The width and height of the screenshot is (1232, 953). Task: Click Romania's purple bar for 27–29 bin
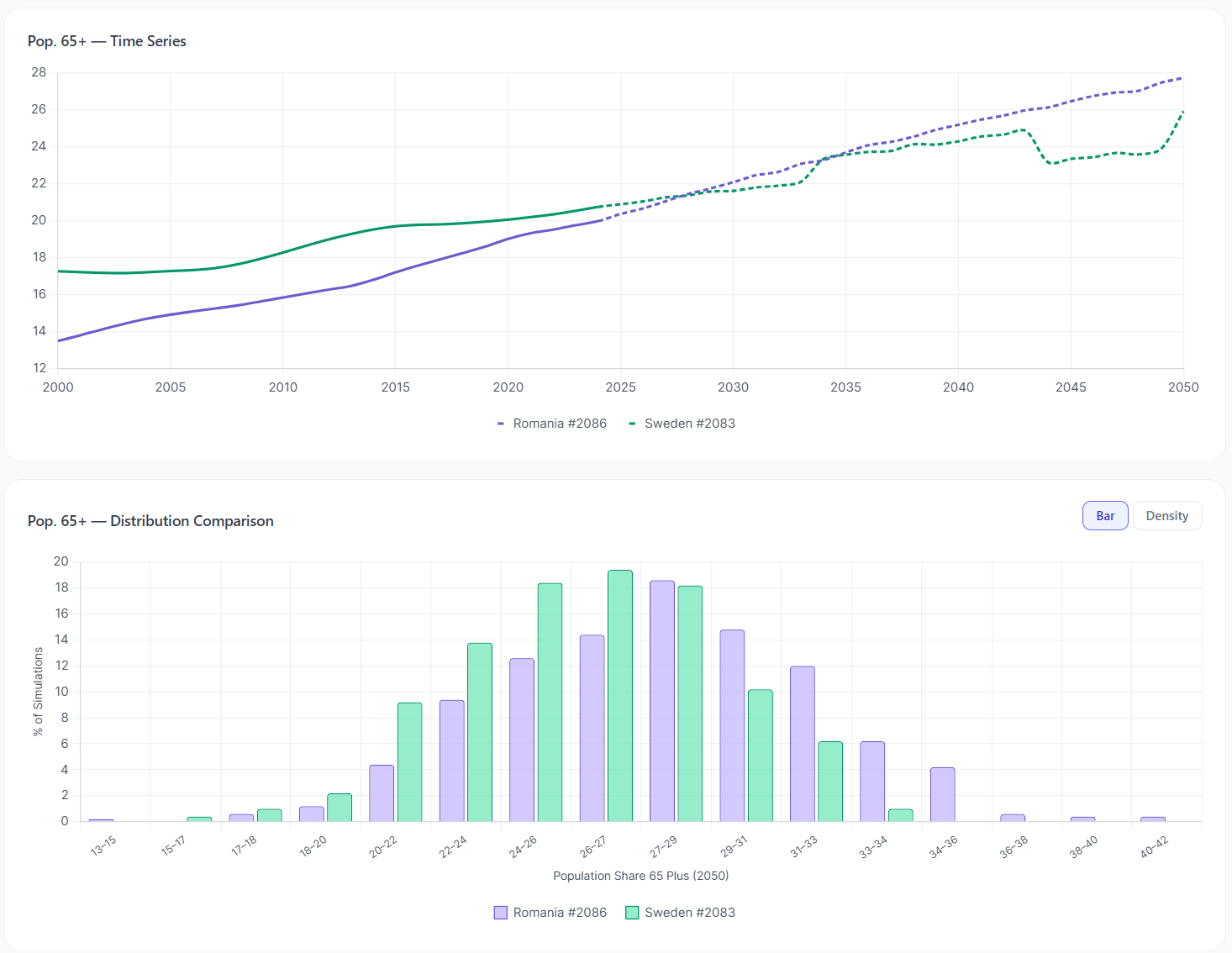662,701
